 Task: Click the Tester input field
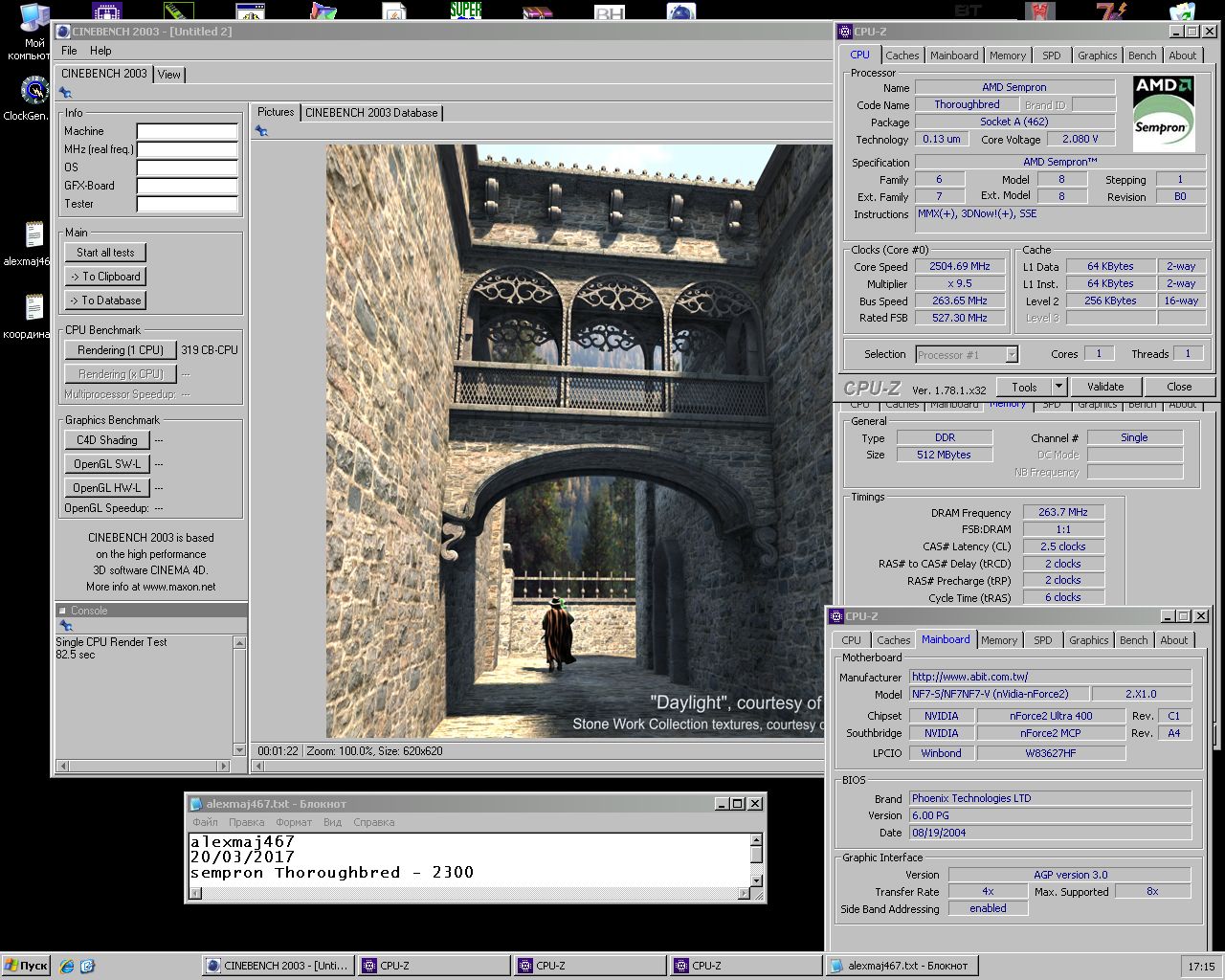point(188,204)
